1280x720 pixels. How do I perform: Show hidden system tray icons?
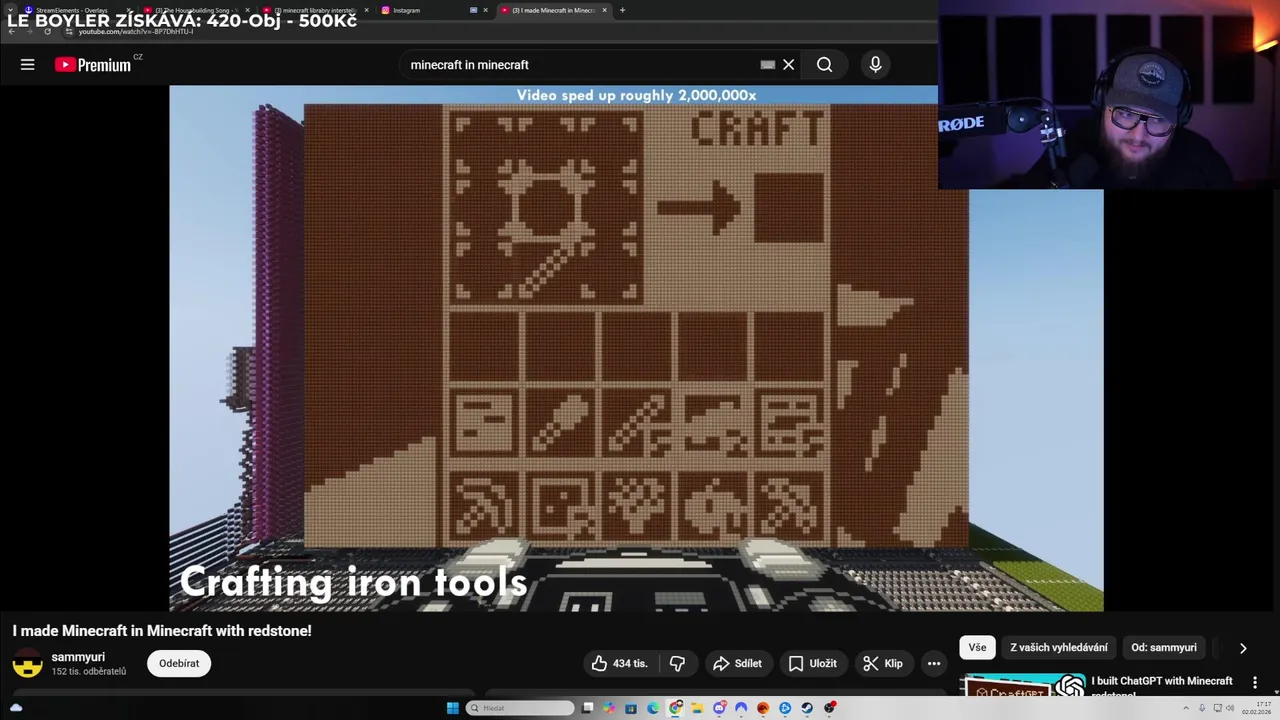coord(1186,708)
